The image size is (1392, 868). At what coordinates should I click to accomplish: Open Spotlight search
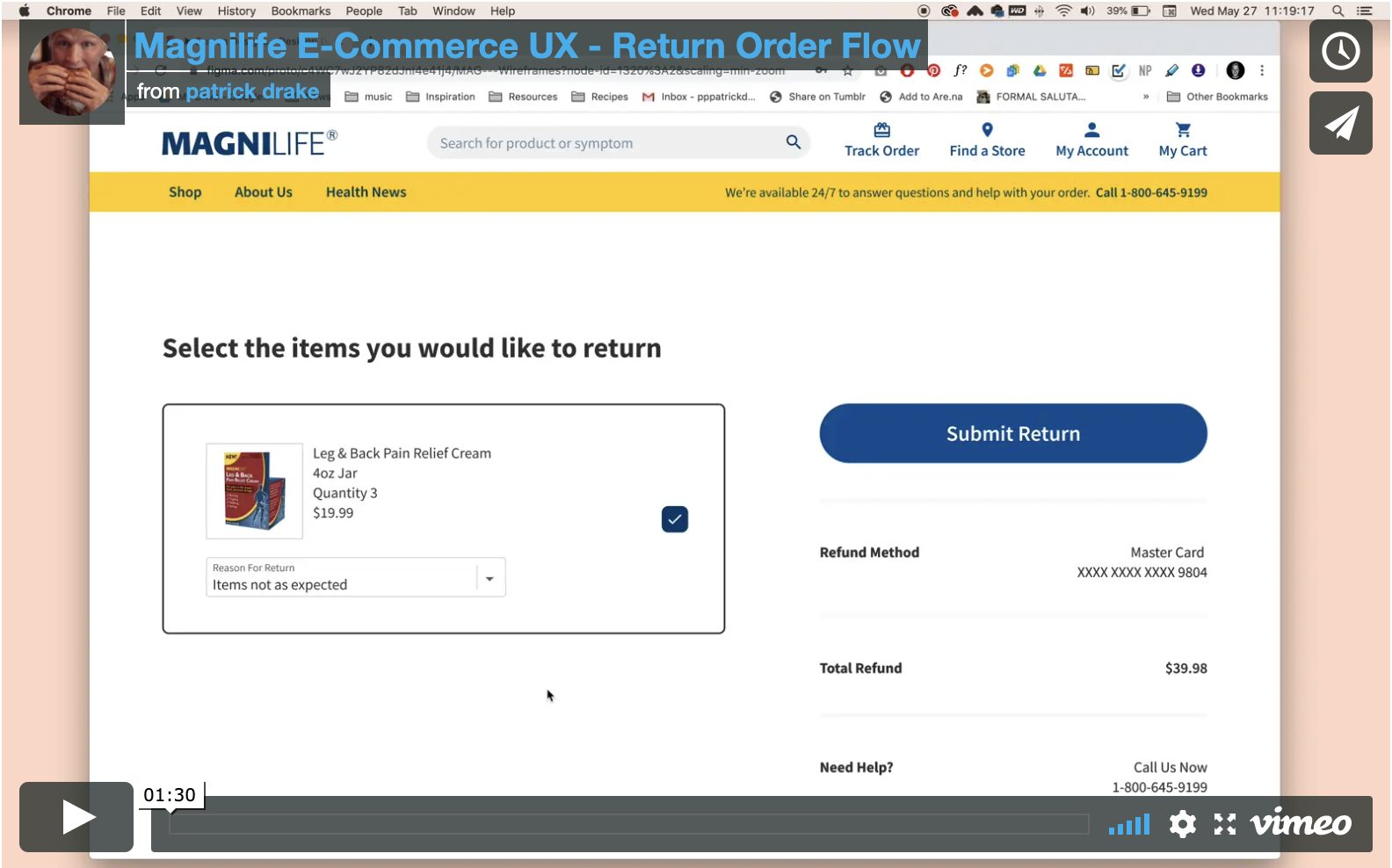click(1338, 11)
